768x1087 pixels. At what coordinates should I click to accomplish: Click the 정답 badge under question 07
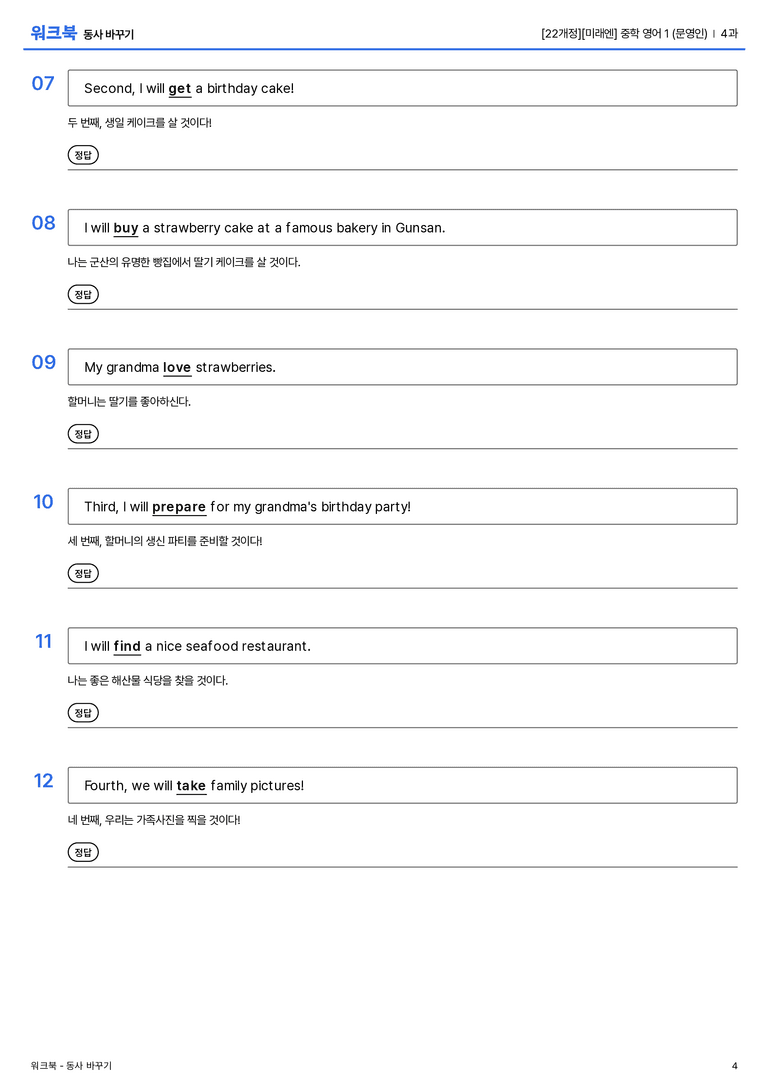83,155
